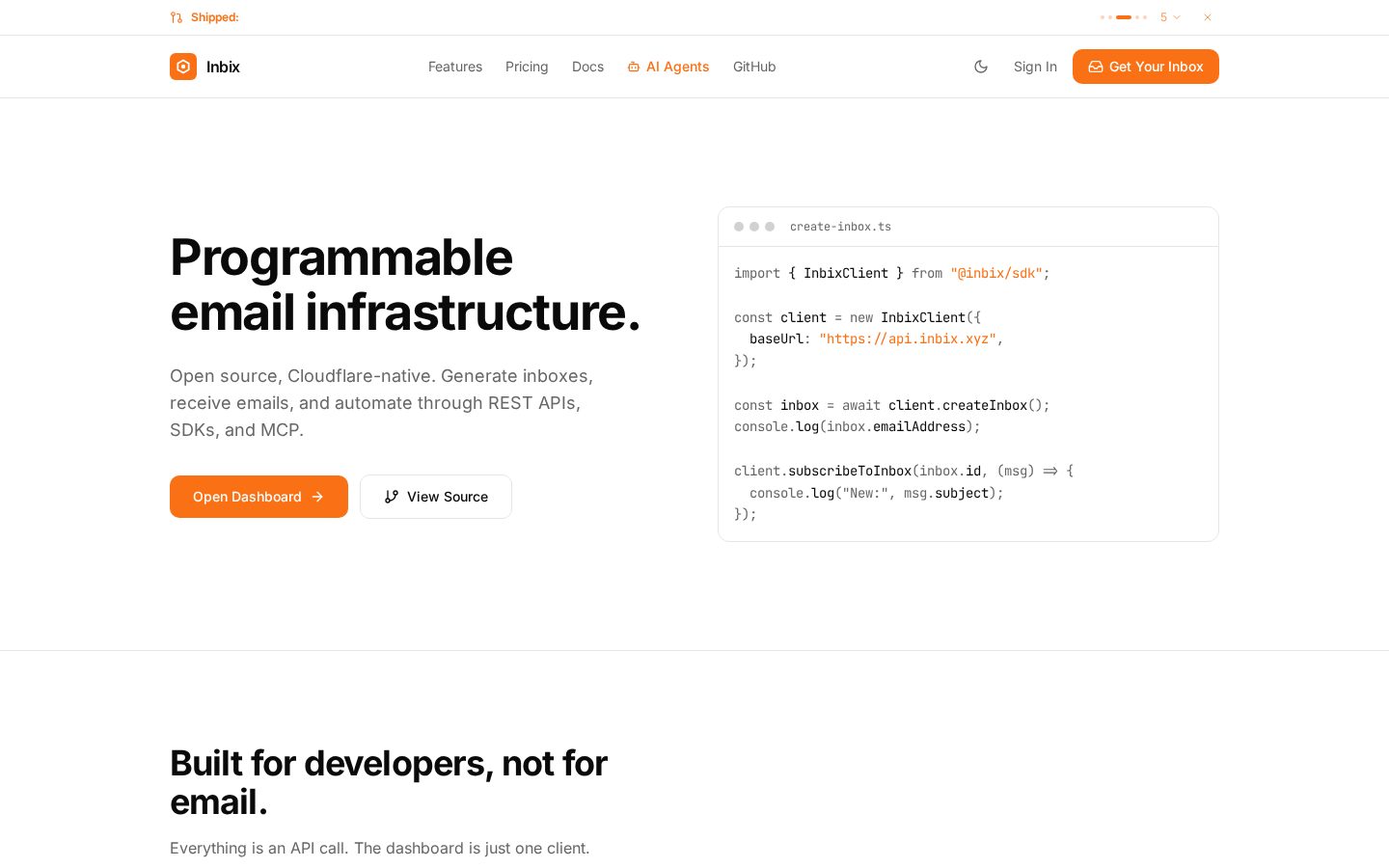Click the Programmable email infrastructure heading
1389x868 pixels.
[x=405, y=285]
